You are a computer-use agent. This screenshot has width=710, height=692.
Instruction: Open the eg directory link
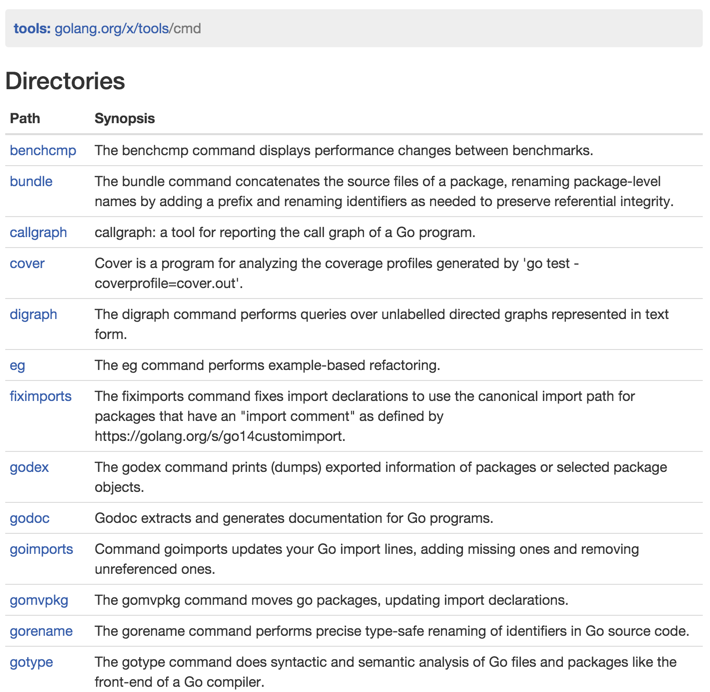point(17,365)
